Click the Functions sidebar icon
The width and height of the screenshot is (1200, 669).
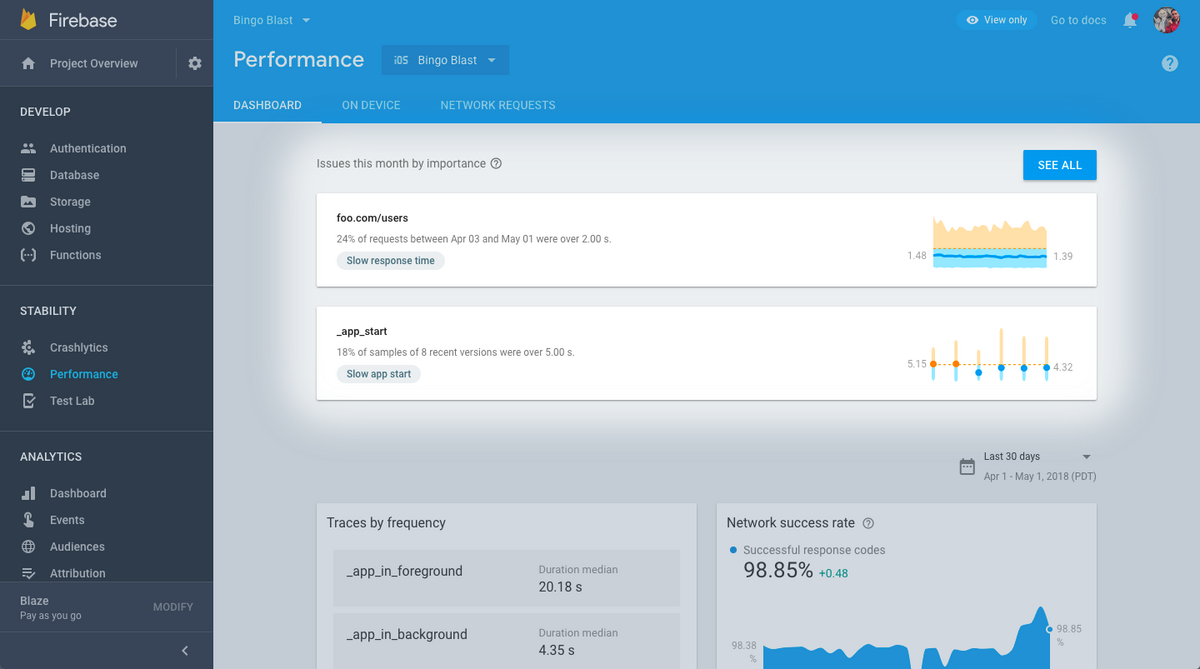pos(29,255)
